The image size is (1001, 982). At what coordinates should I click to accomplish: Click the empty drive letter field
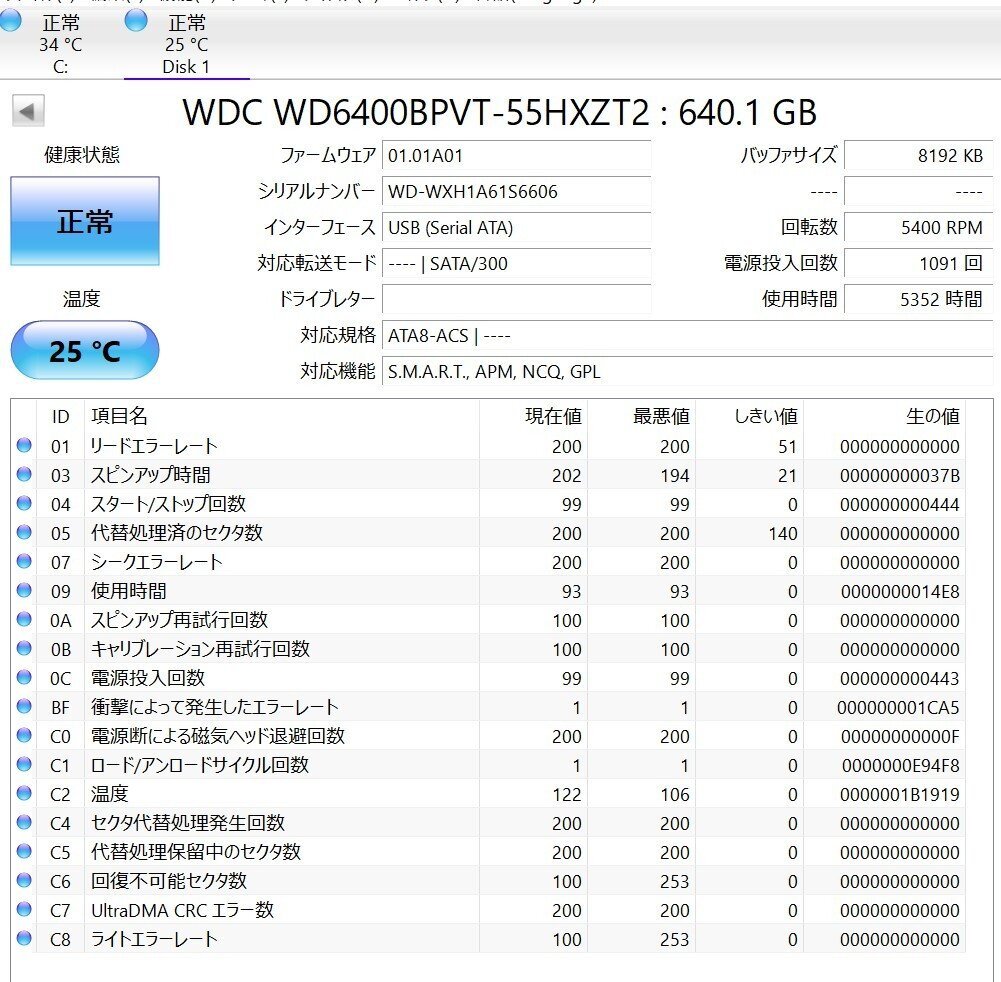(516, 299)
